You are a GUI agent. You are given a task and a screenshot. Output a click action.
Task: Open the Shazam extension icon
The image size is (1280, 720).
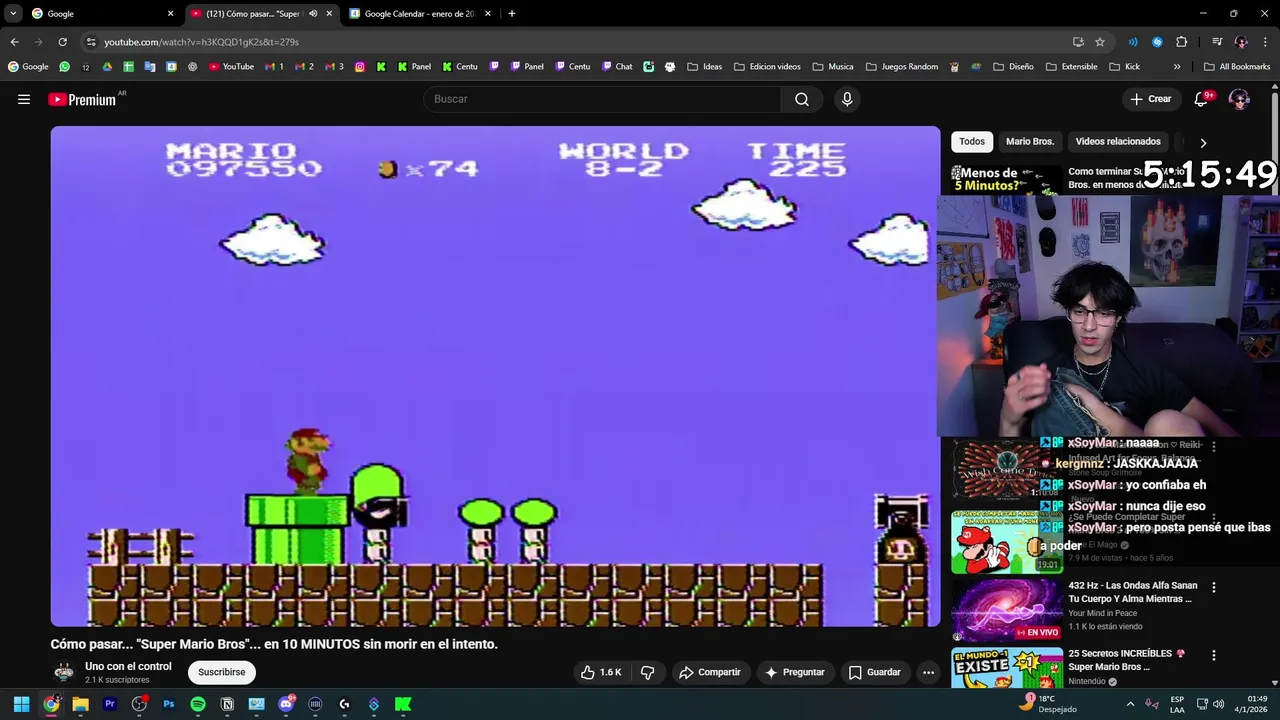[1157, 42]
